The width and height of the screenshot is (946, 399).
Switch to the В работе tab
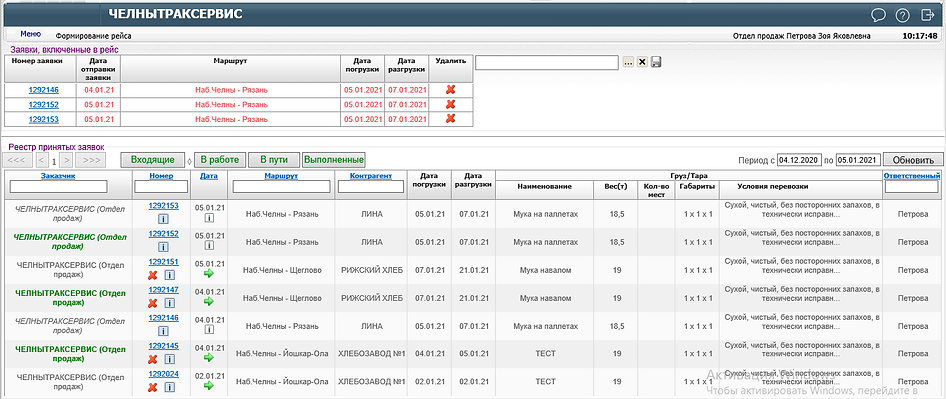tap(220, 160)
